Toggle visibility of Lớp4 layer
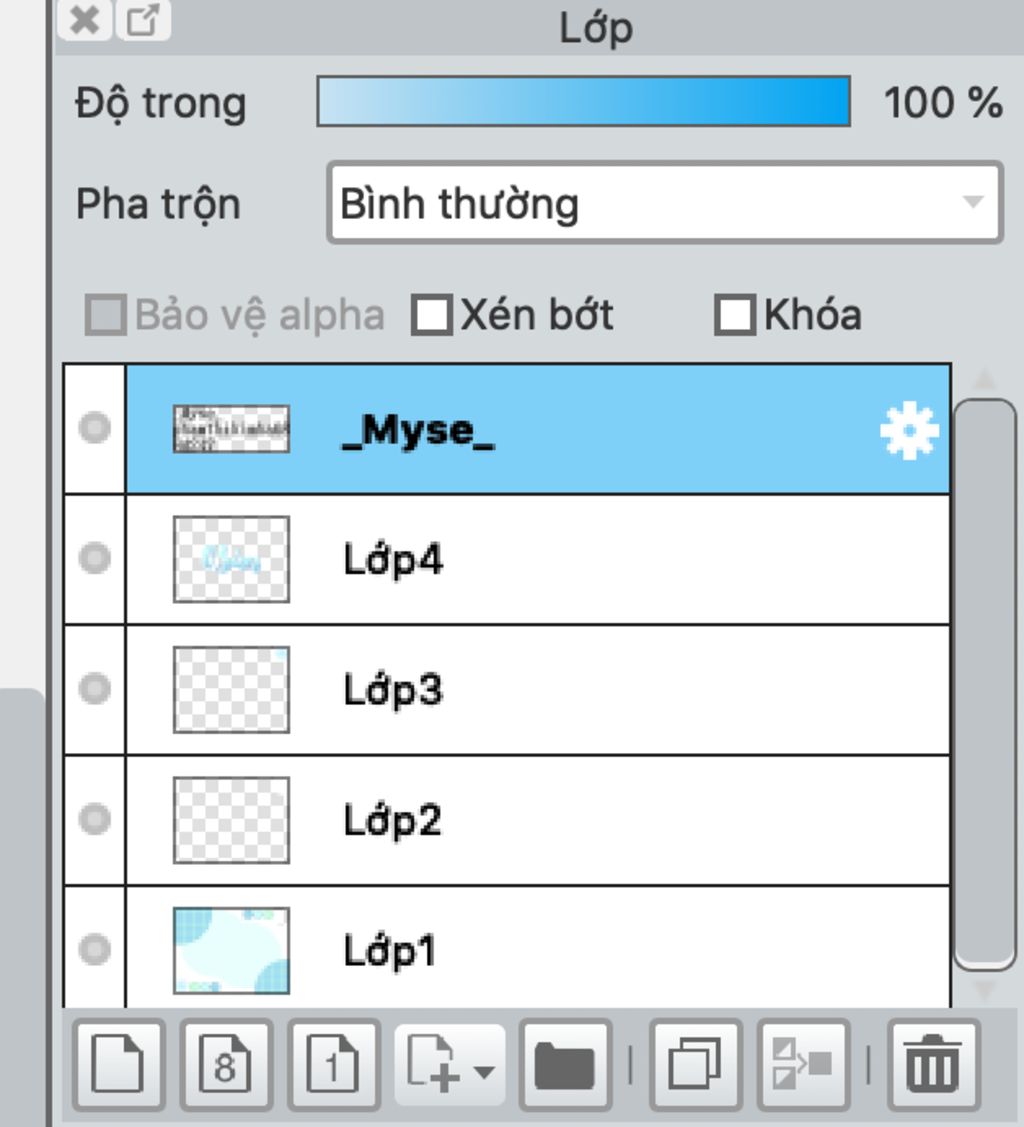 (95, 558)
